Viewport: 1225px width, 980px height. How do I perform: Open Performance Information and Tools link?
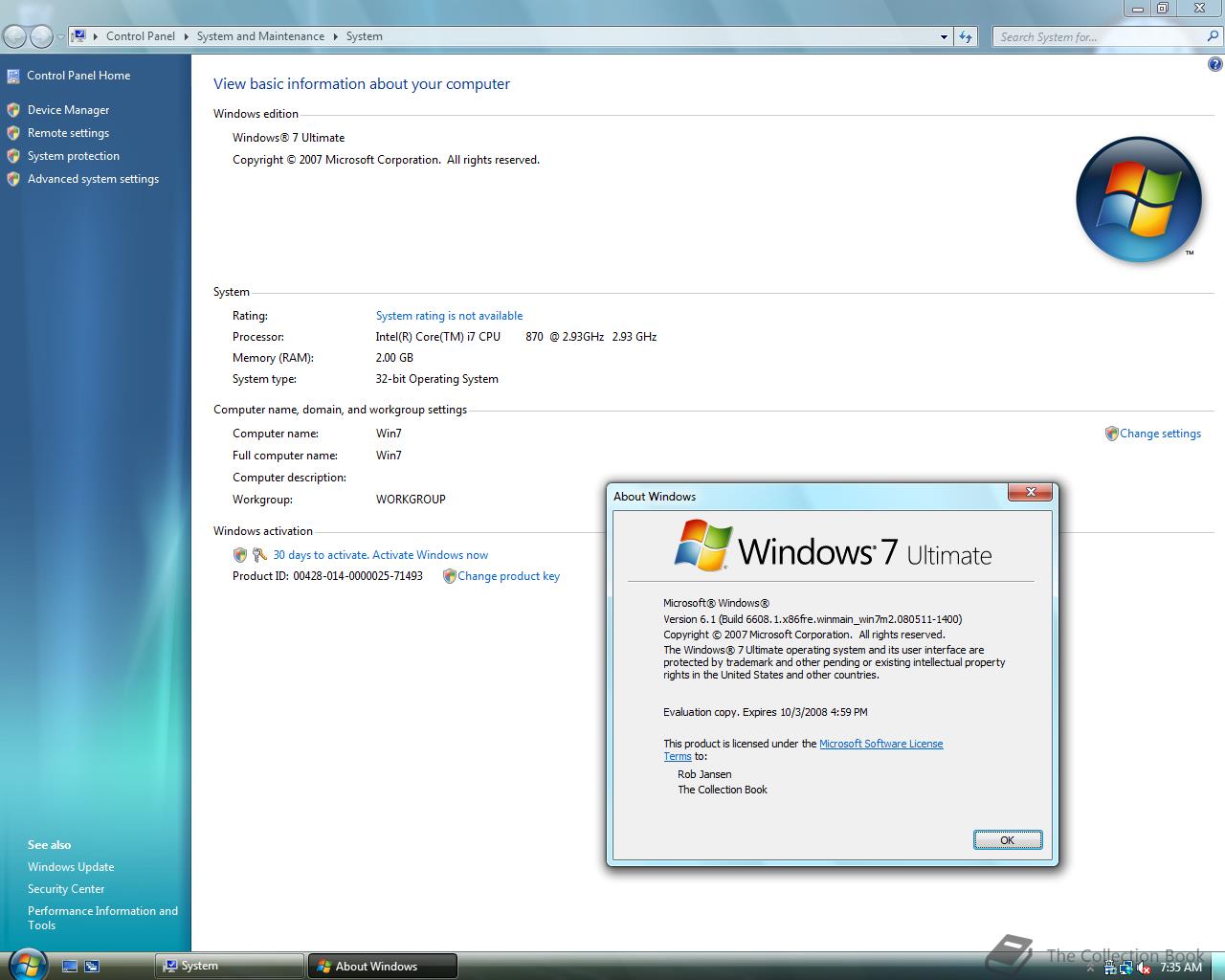102,918
